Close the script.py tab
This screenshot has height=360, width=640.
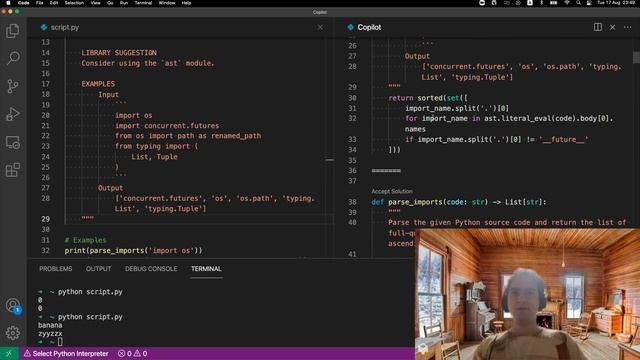coord(320,27)
